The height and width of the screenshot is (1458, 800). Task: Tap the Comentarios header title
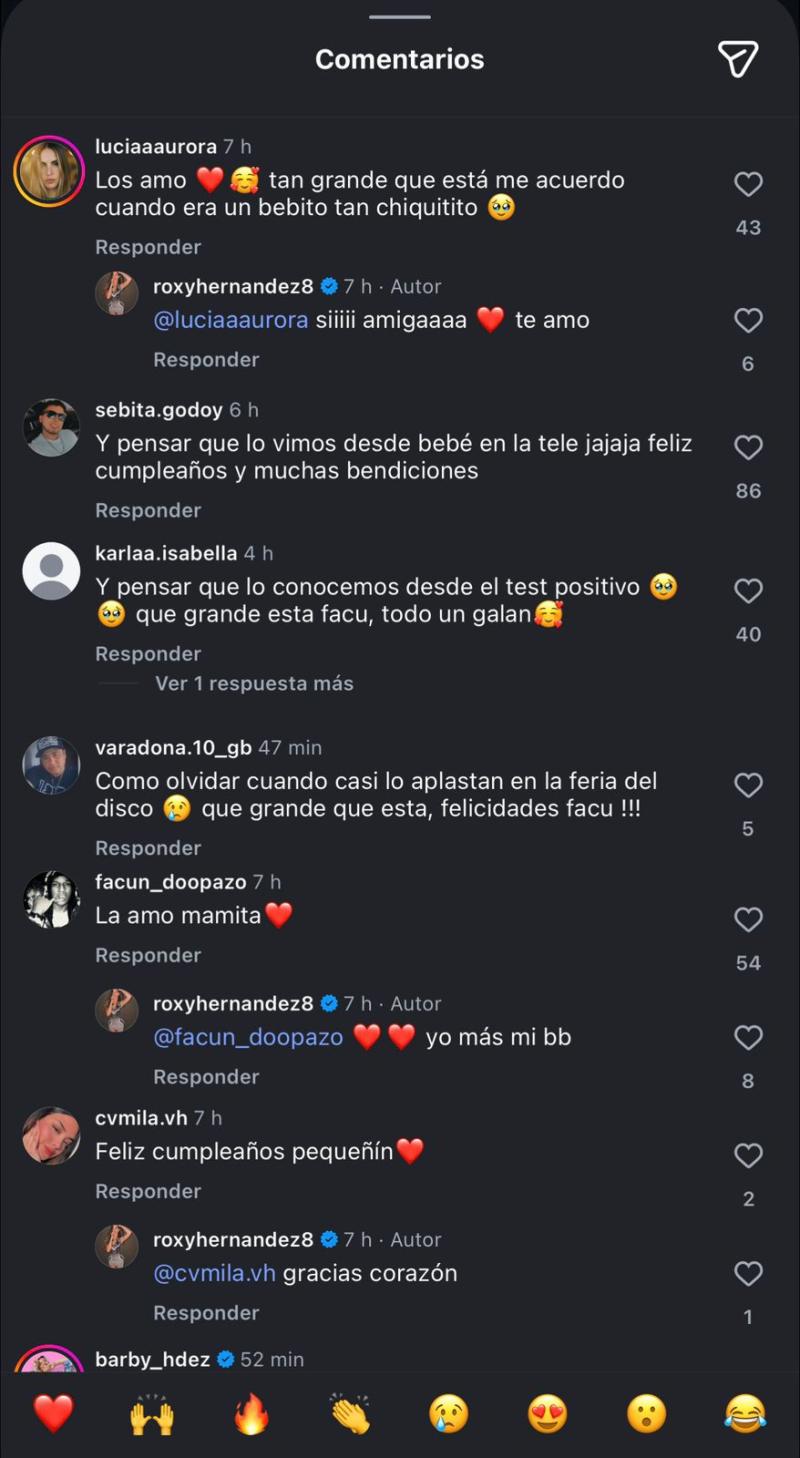coord(399,59)
